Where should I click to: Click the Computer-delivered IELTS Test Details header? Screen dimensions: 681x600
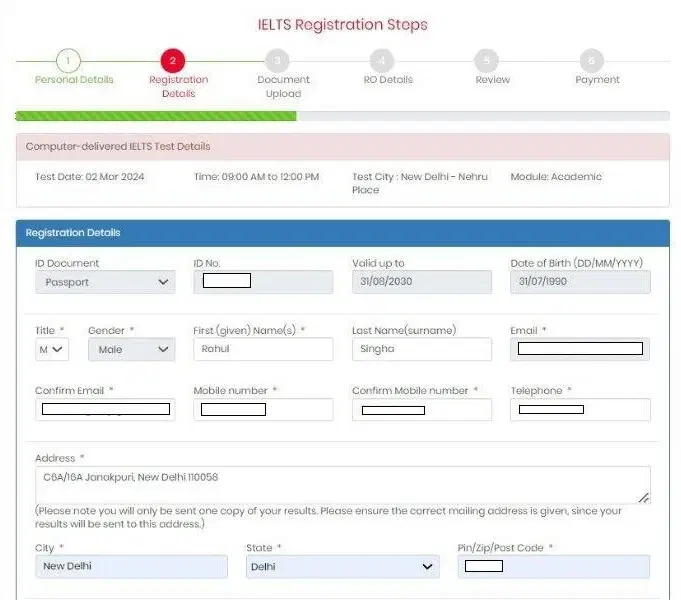(x=343, y=147)
